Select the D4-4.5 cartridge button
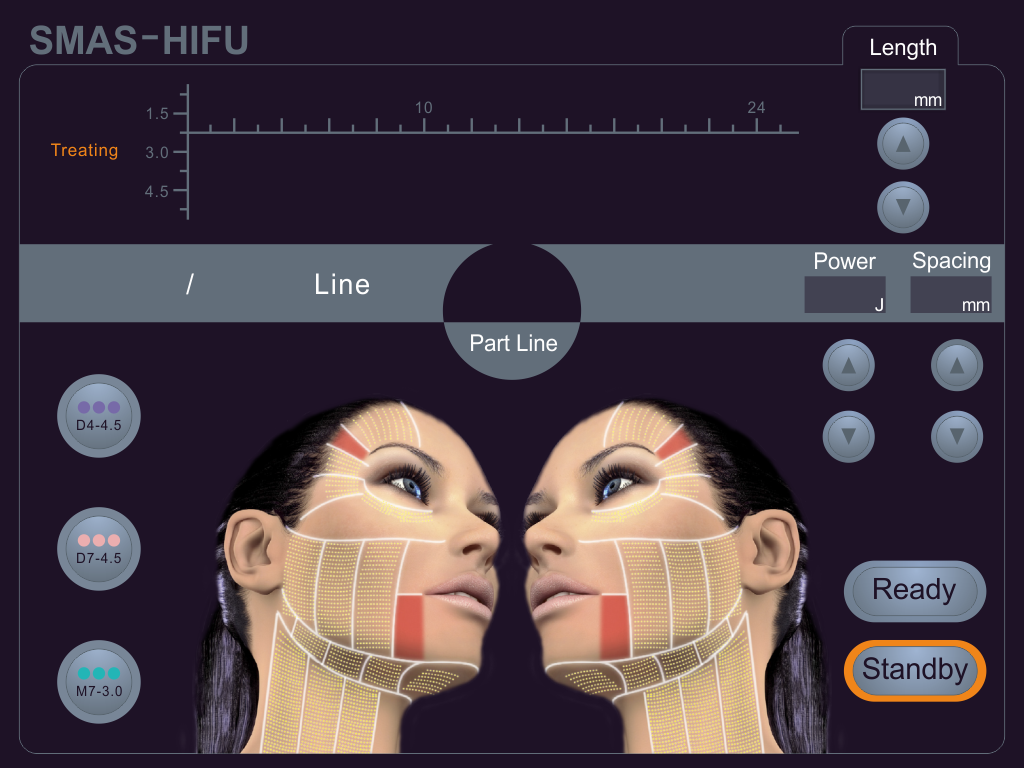This screenshot has height=768, width=1024. (x=99, y=415)
